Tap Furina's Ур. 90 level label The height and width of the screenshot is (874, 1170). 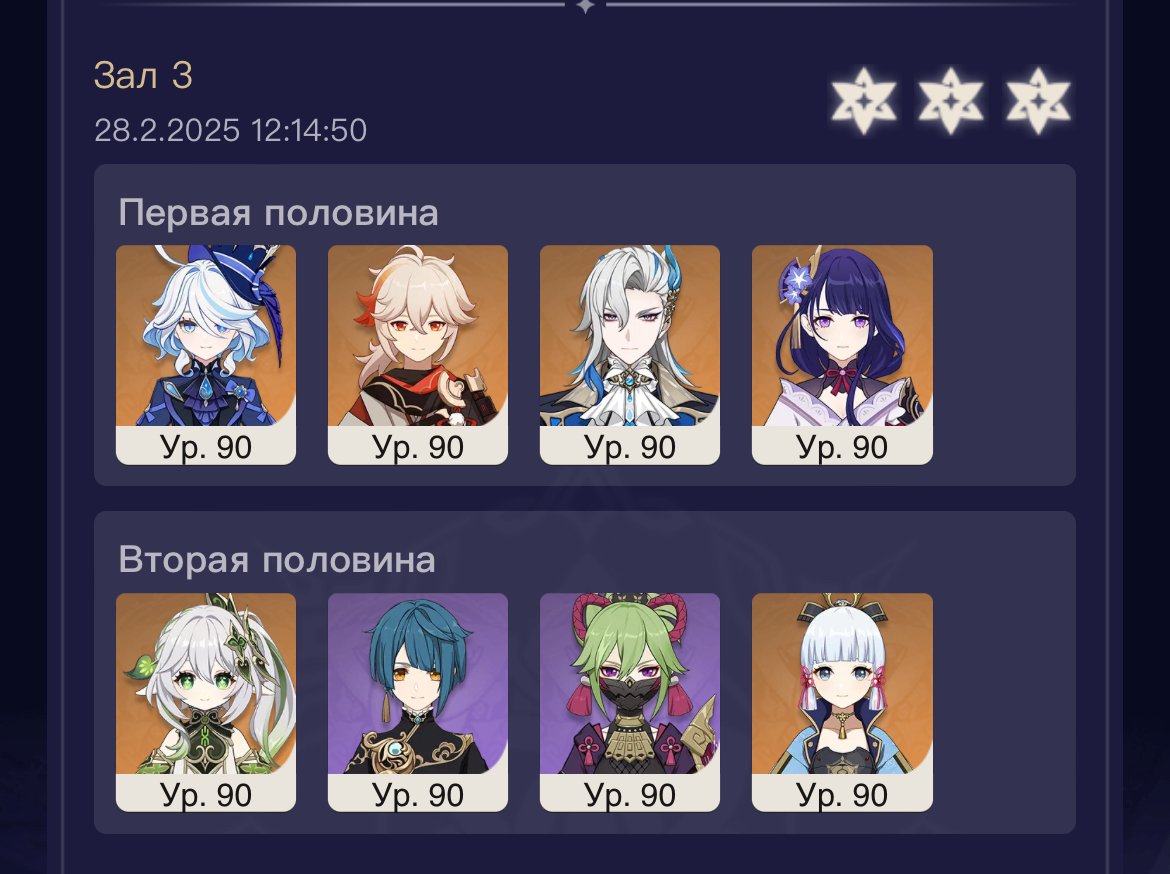tap(206, 446)
